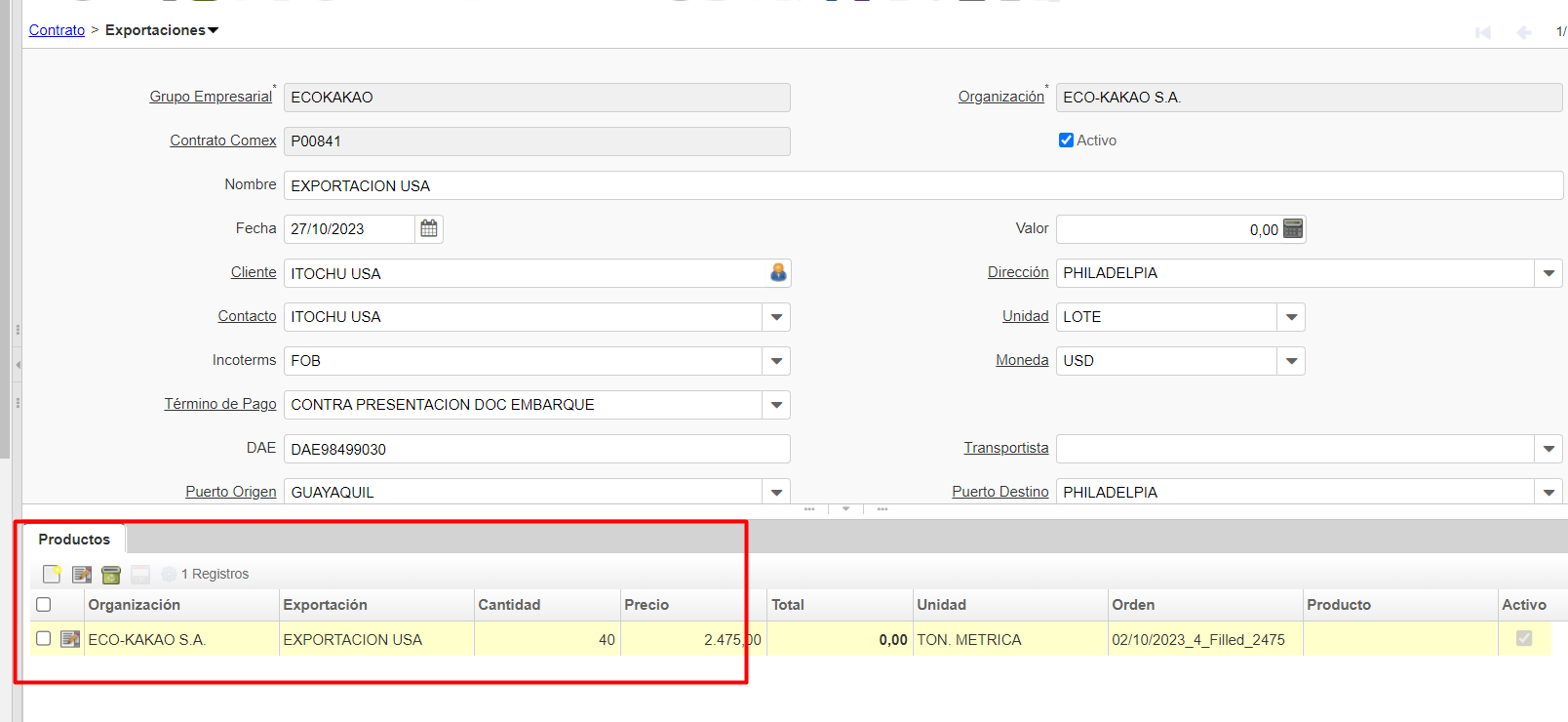Screen dimensions: 1568x722
Task: Expand the Incoterms dropdown
Action: [x=776, y=361]
